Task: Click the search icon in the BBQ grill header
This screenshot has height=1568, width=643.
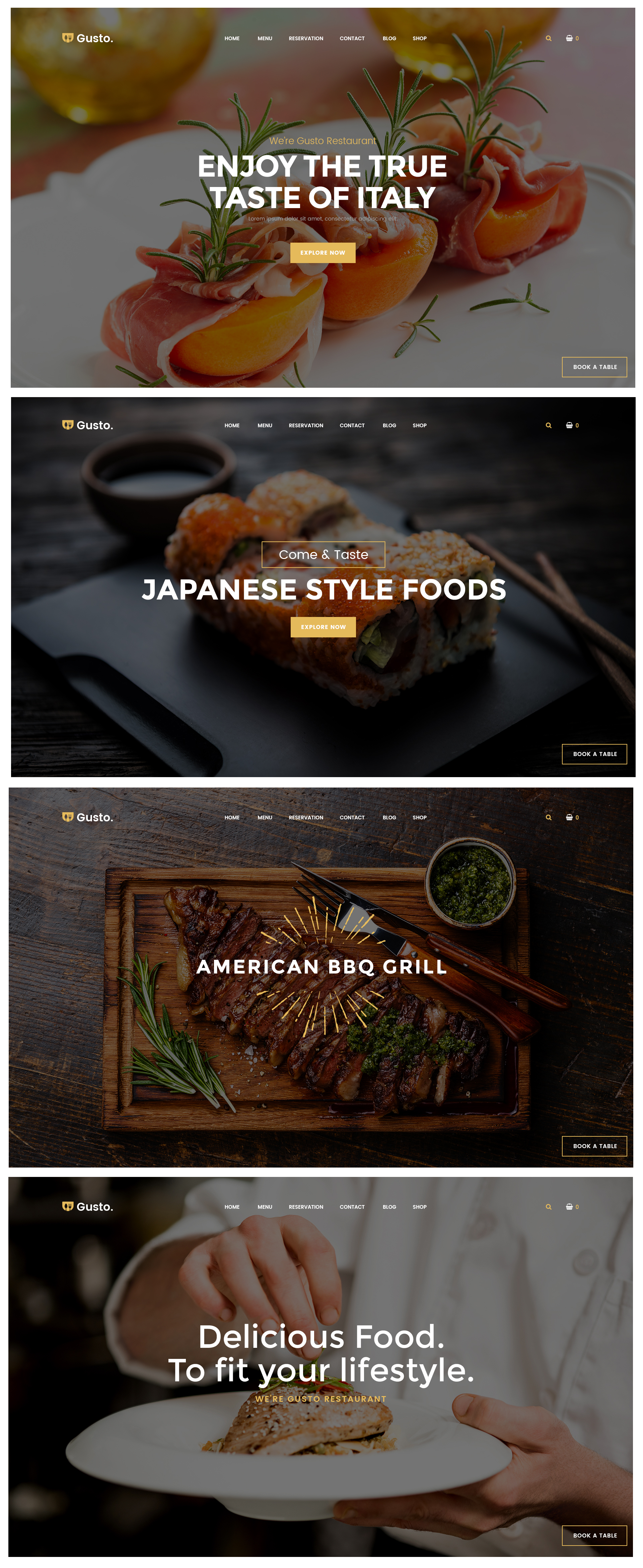Action: click(x=548, y=817)
